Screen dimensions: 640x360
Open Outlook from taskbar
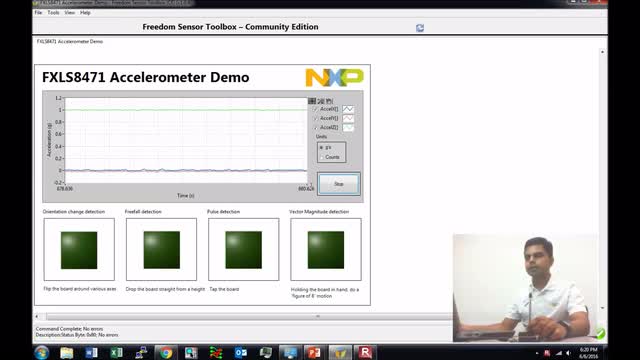click(241, 353)
